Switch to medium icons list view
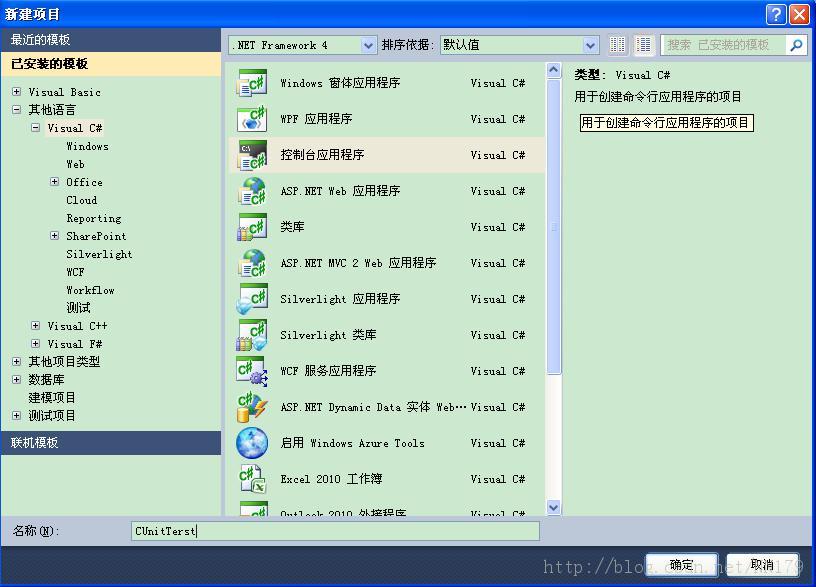This screenshot has height=587, width=816. [644, 45]
